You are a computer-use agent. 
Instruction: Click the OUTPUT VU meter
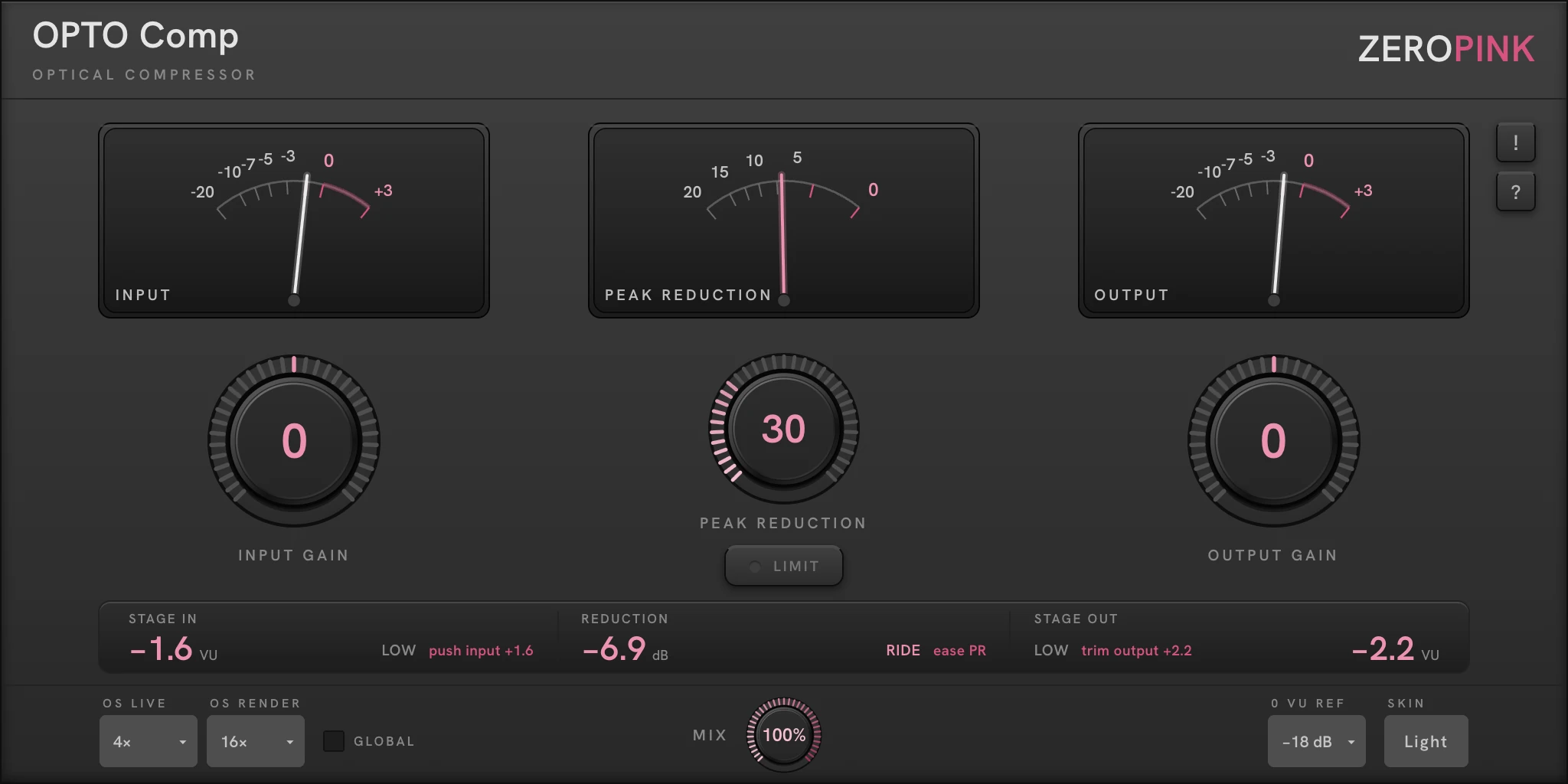pos(1273,220)
